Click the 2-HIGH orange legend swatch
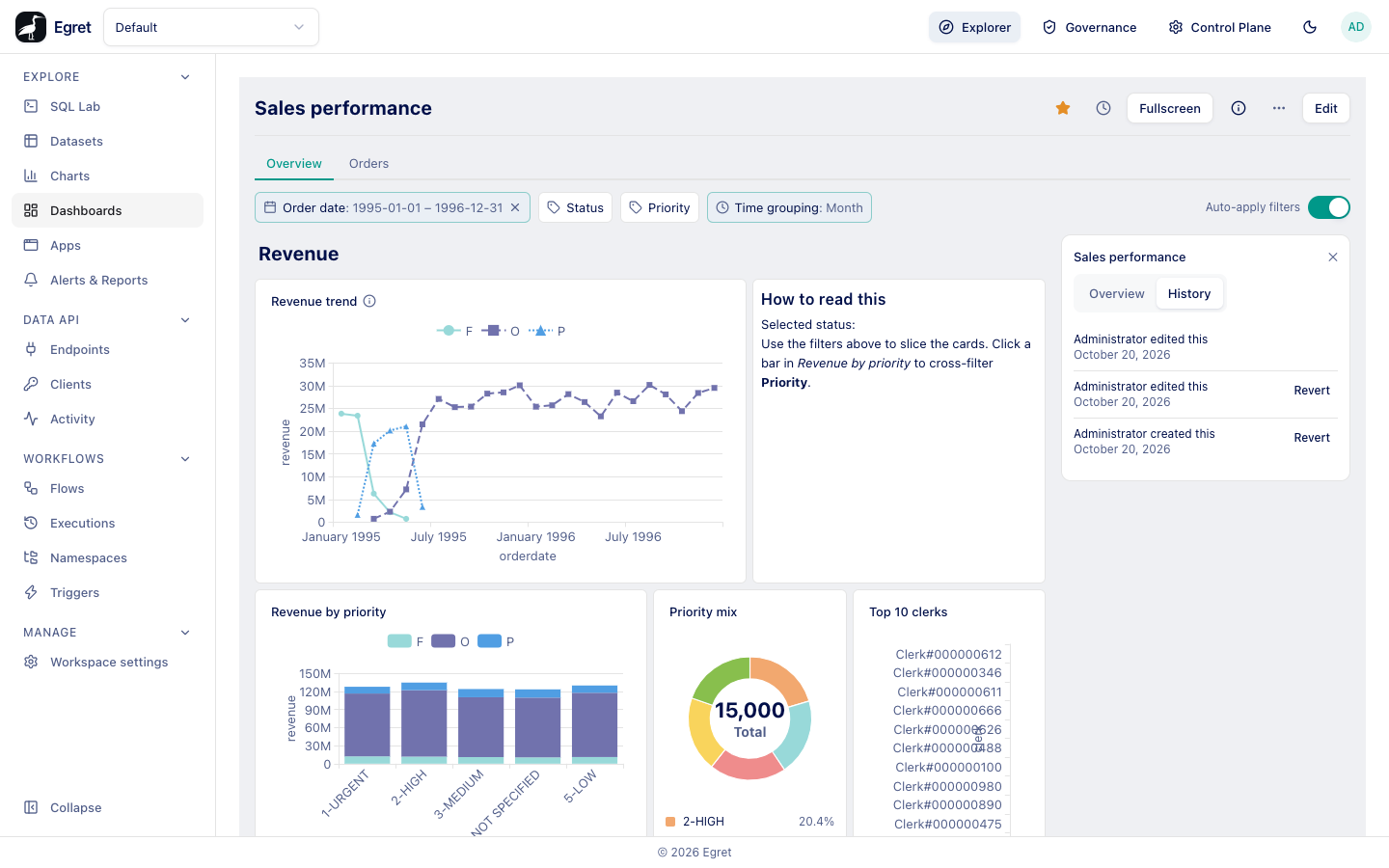 (x=670, y=822)
